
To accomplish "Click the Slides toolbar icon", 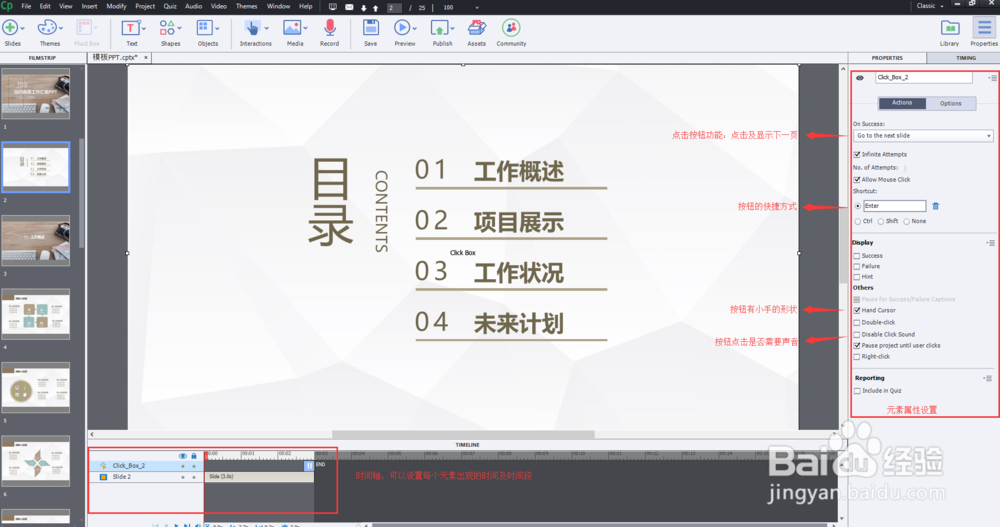I will click(x=10, y=28).
